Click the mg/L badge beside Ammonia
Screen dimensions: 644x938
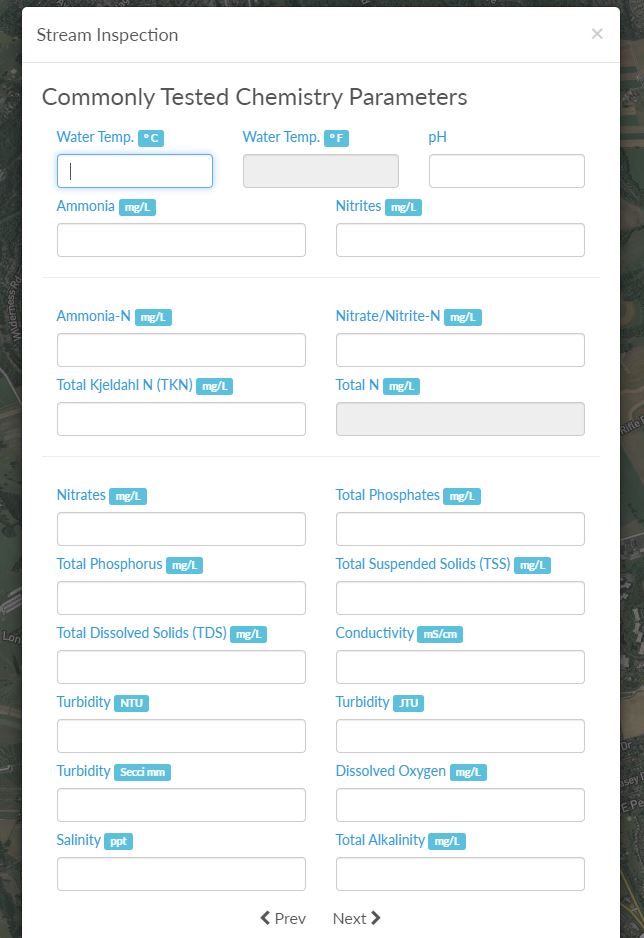[137, 208]
